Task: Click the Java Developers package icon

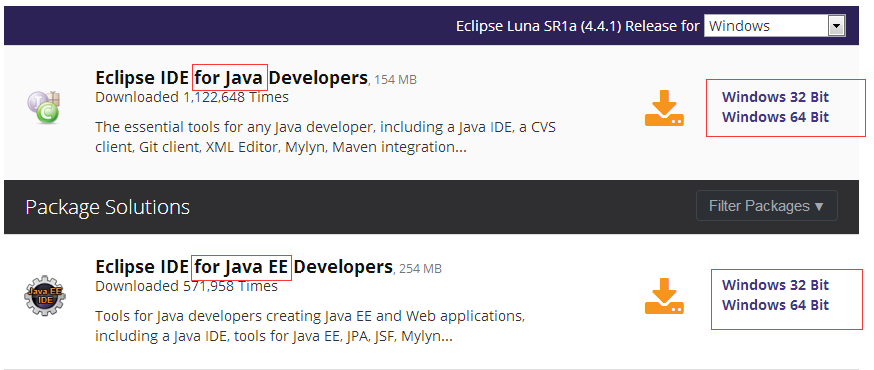Action: pos(44,107)
